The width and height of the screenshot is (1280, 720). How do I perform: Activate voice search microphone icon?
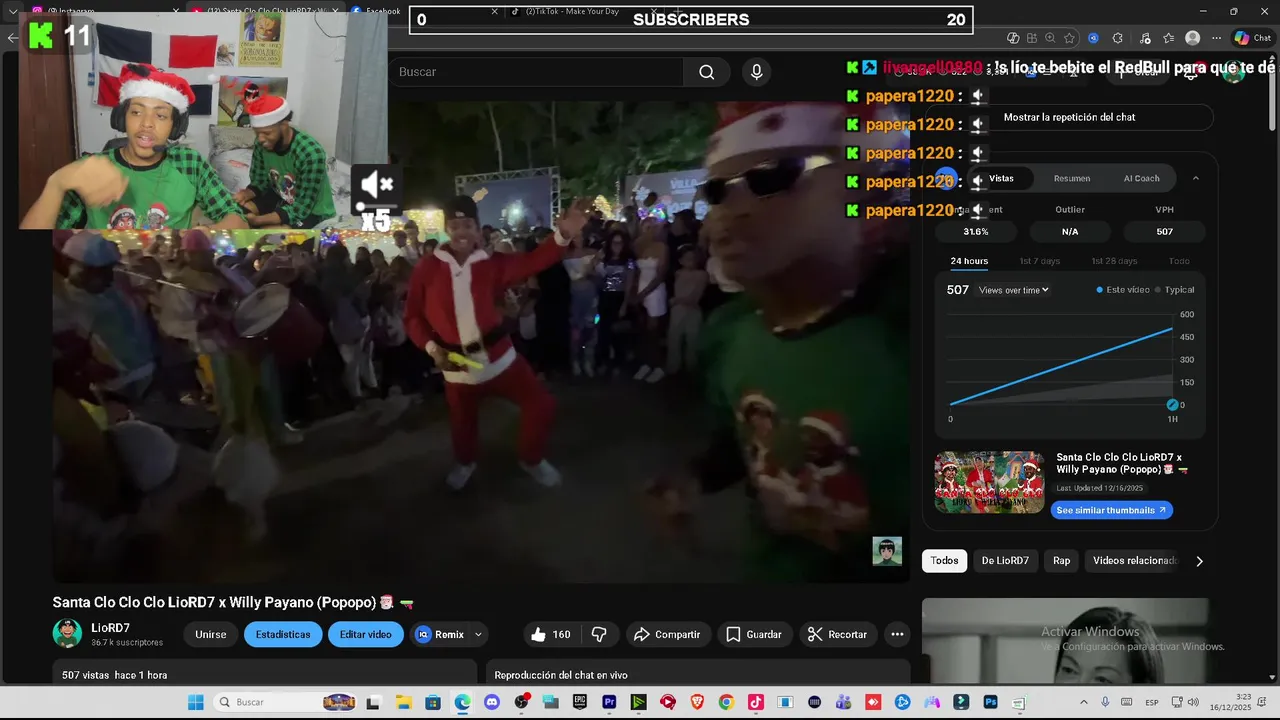(756, 72)
